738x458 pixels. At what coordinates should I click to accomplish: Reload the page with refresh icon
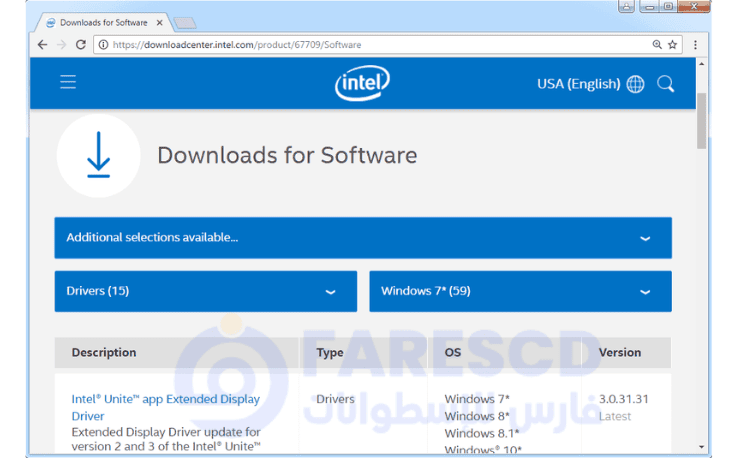[81, 45]
